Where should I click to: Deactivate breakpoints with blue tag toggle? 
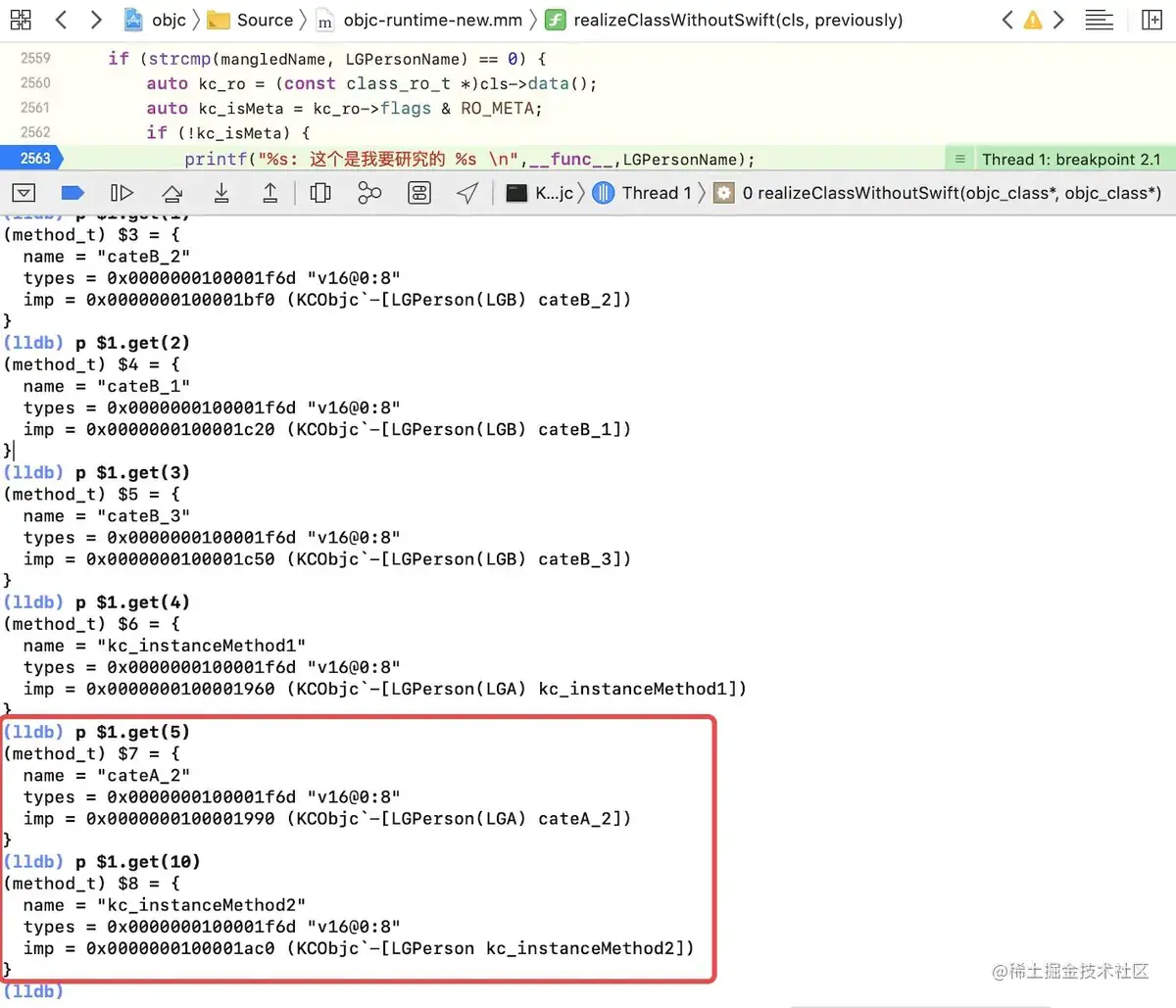[73, 193]
